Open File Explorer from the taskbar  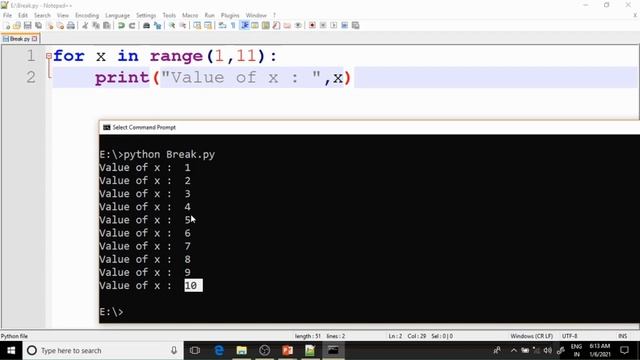click(242, 350)
